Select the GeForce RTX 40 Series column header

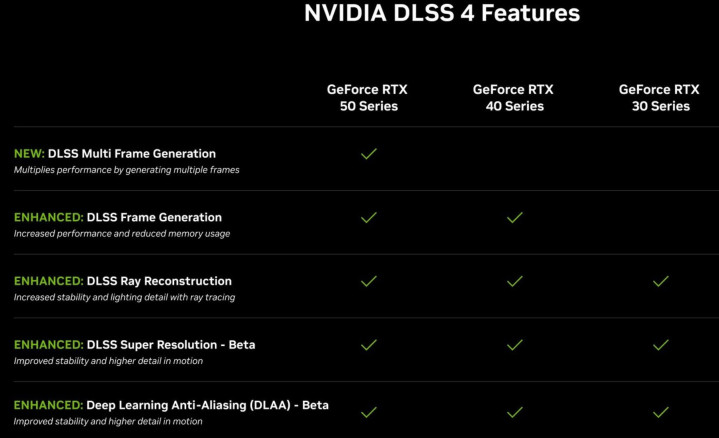513,97
